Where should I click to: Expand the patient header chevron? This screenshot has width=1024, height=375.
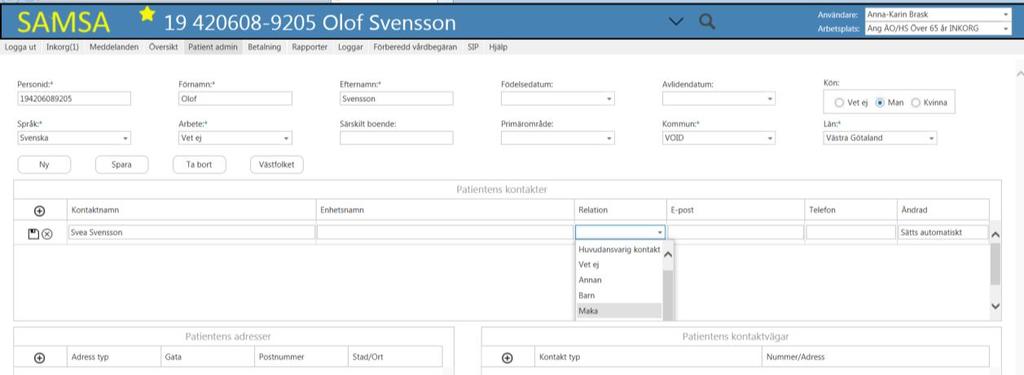coord(677,22)
